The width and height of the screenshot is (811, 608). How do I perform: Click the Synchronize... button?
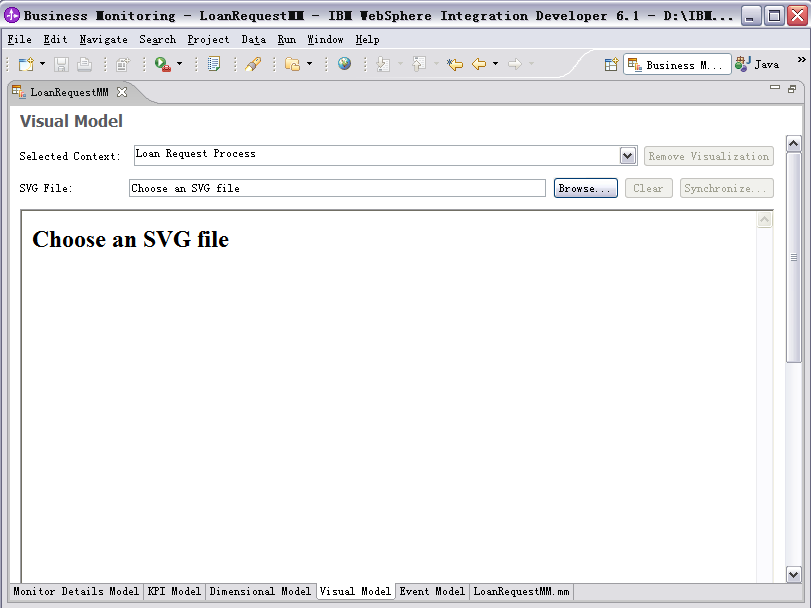(726, 188)
